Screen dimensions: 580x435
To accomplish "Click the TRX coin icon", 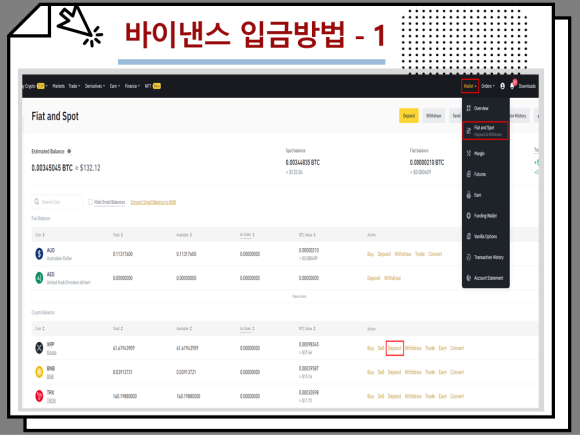I will pos(39,396).
